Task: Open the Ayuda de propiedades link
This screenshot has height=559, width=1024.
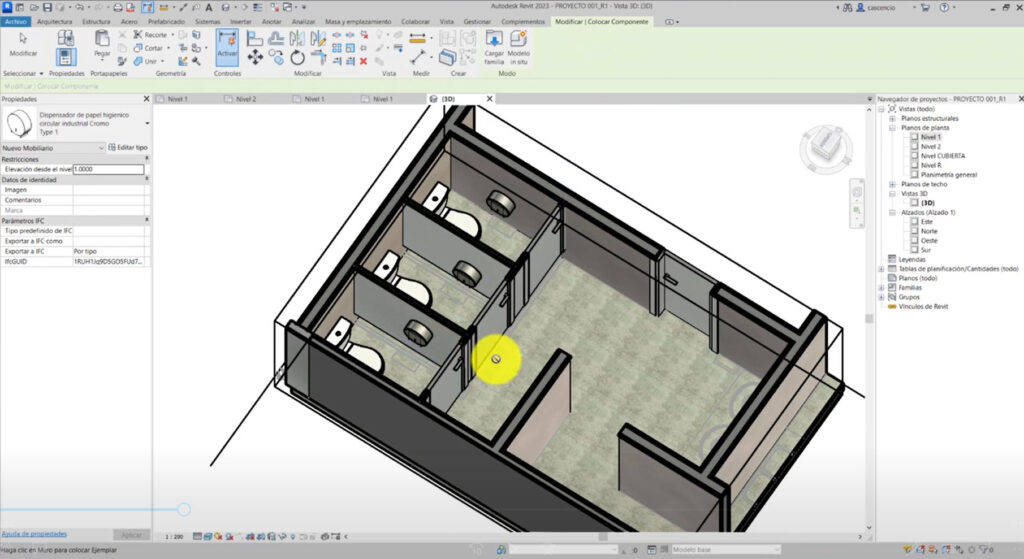Action: [x=34, y=535]
